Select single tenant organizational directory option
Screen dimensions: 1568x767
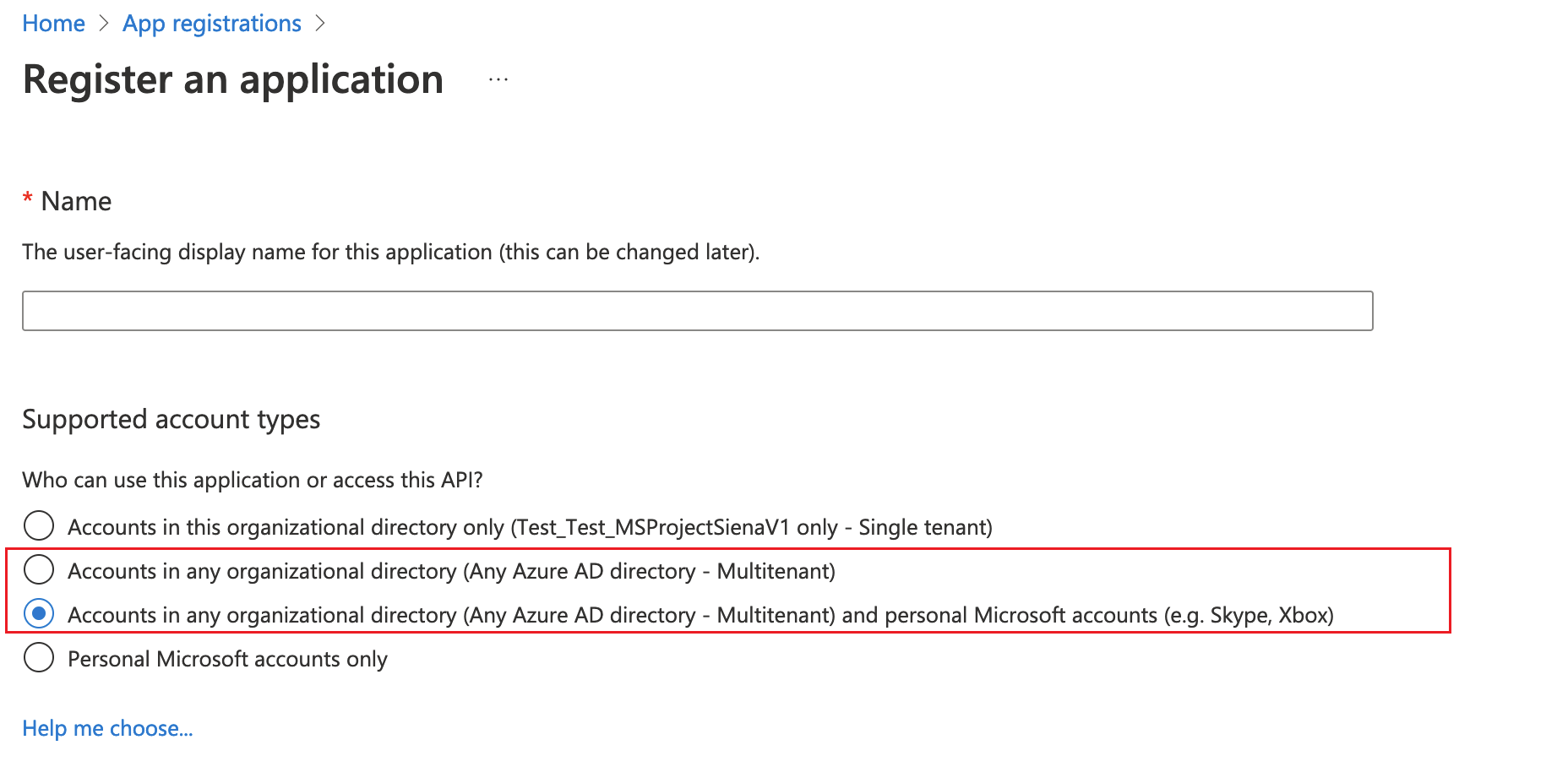[39, 525]
